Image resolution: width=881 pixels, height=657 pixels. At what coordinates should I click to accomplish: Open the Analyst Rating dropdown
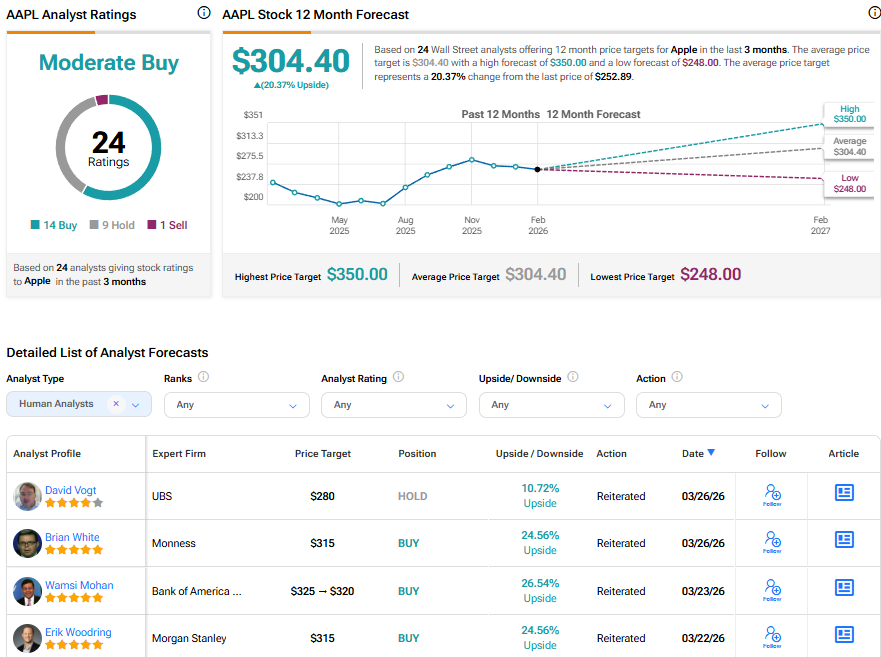tap(393, 405)
